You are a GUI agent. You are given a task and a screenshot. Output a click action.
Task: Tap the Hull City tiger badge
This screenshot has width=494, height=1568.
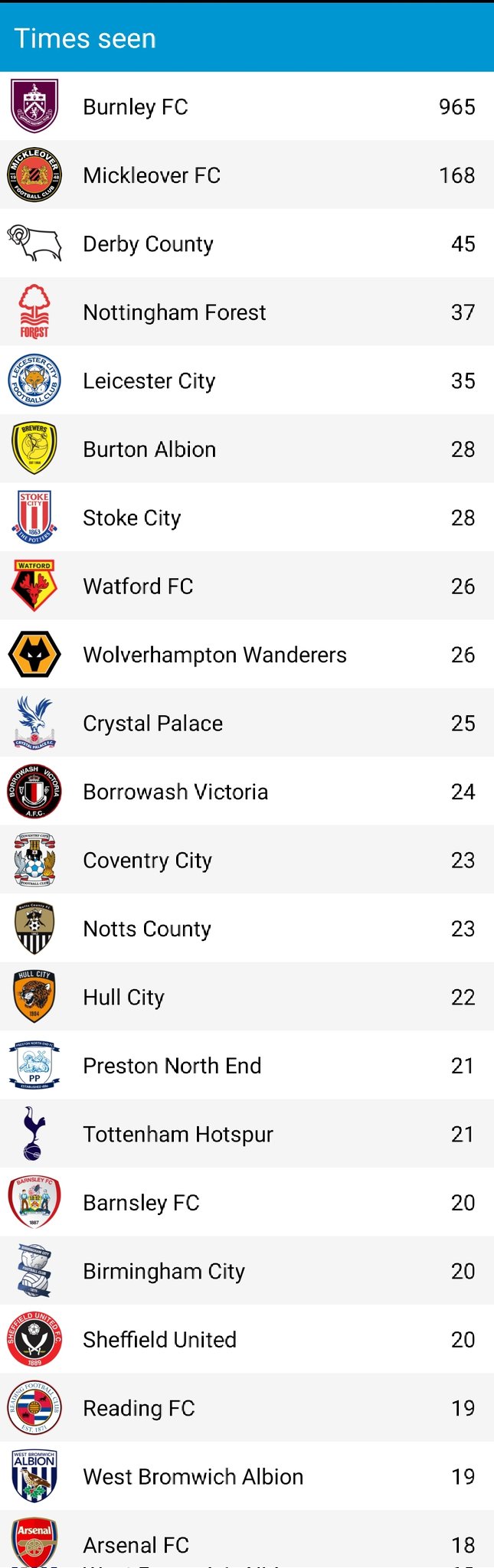pyautogui.click(x=34, y=997)
